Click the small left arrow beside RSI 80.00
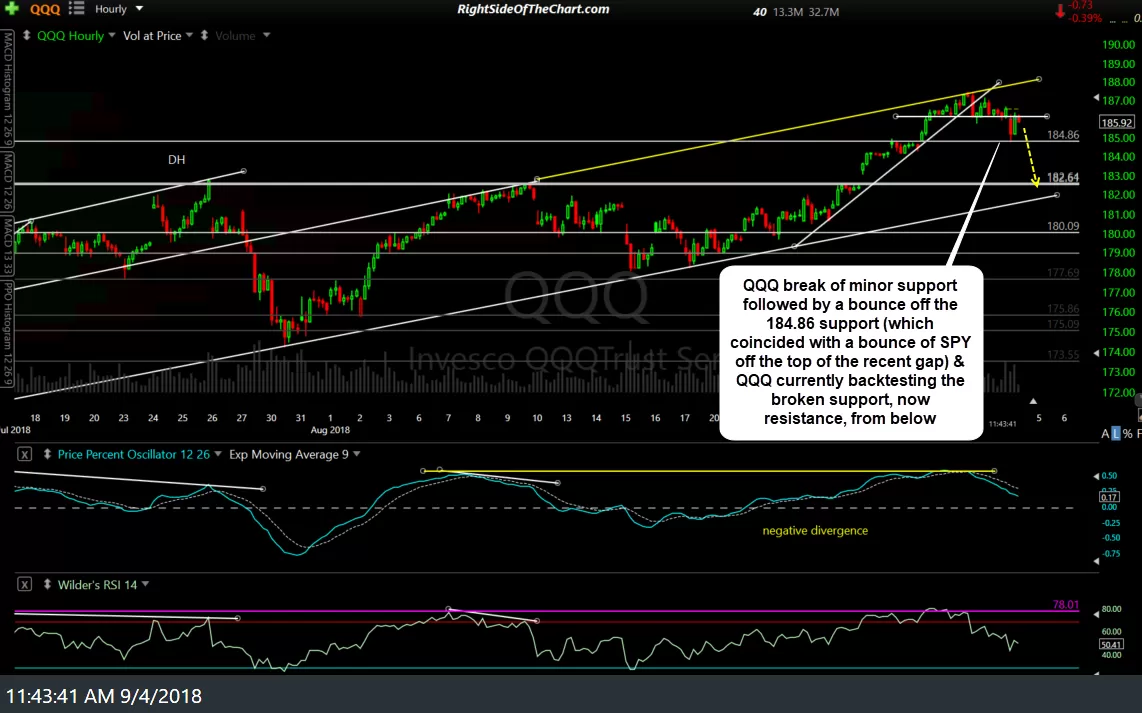Screen dimensions: 1142x713 tap(1096, 614)
